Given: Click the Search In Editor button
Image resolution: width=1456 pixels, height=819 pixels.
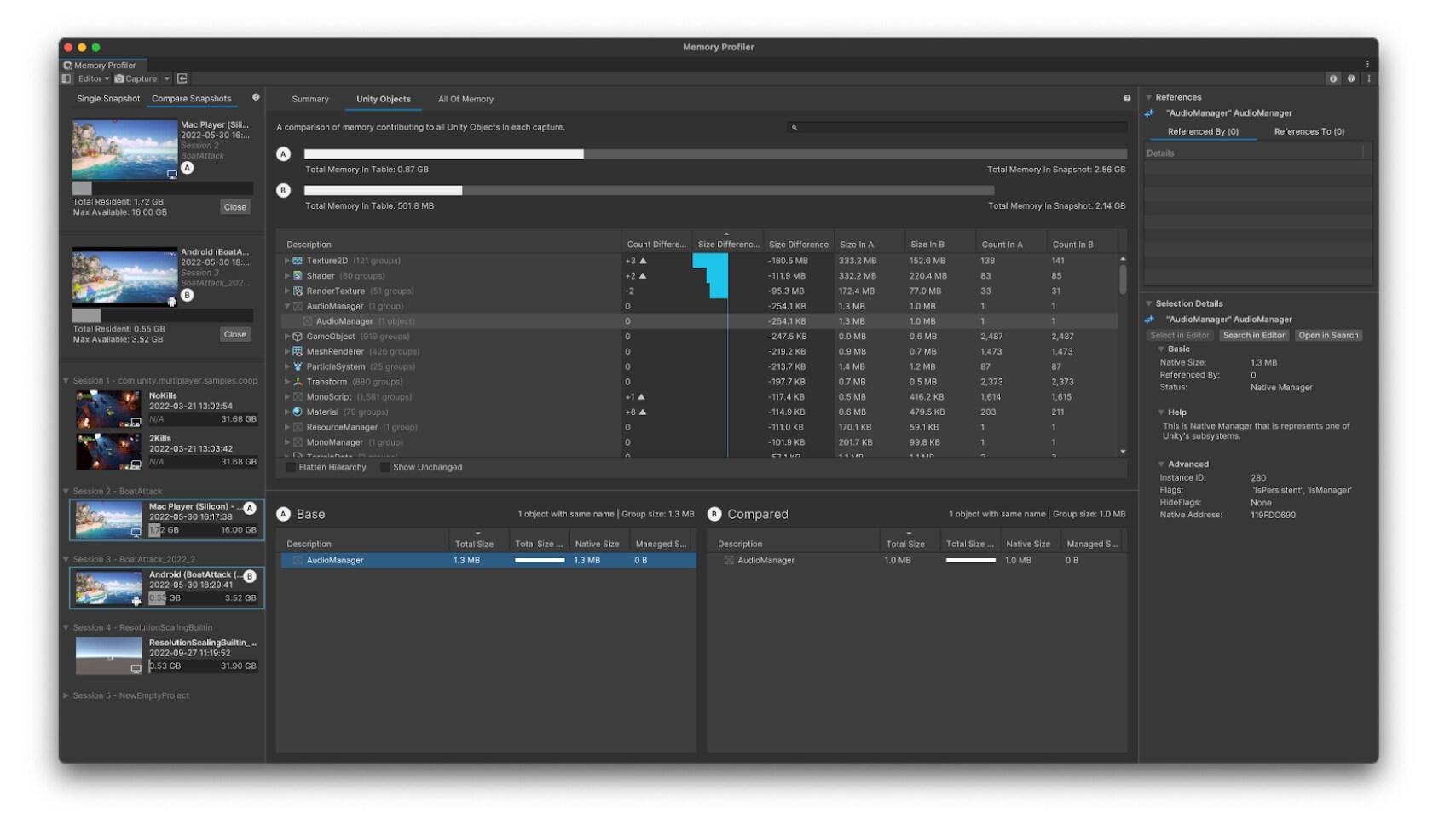Looking at the screenshot, I should click(x=1253, y=335).
